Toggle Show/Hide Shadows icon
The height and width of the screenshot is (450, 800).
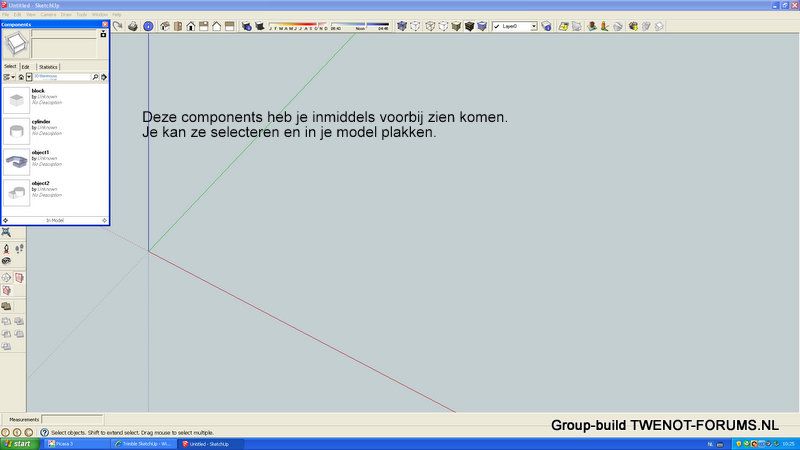[x=260, y=26]
